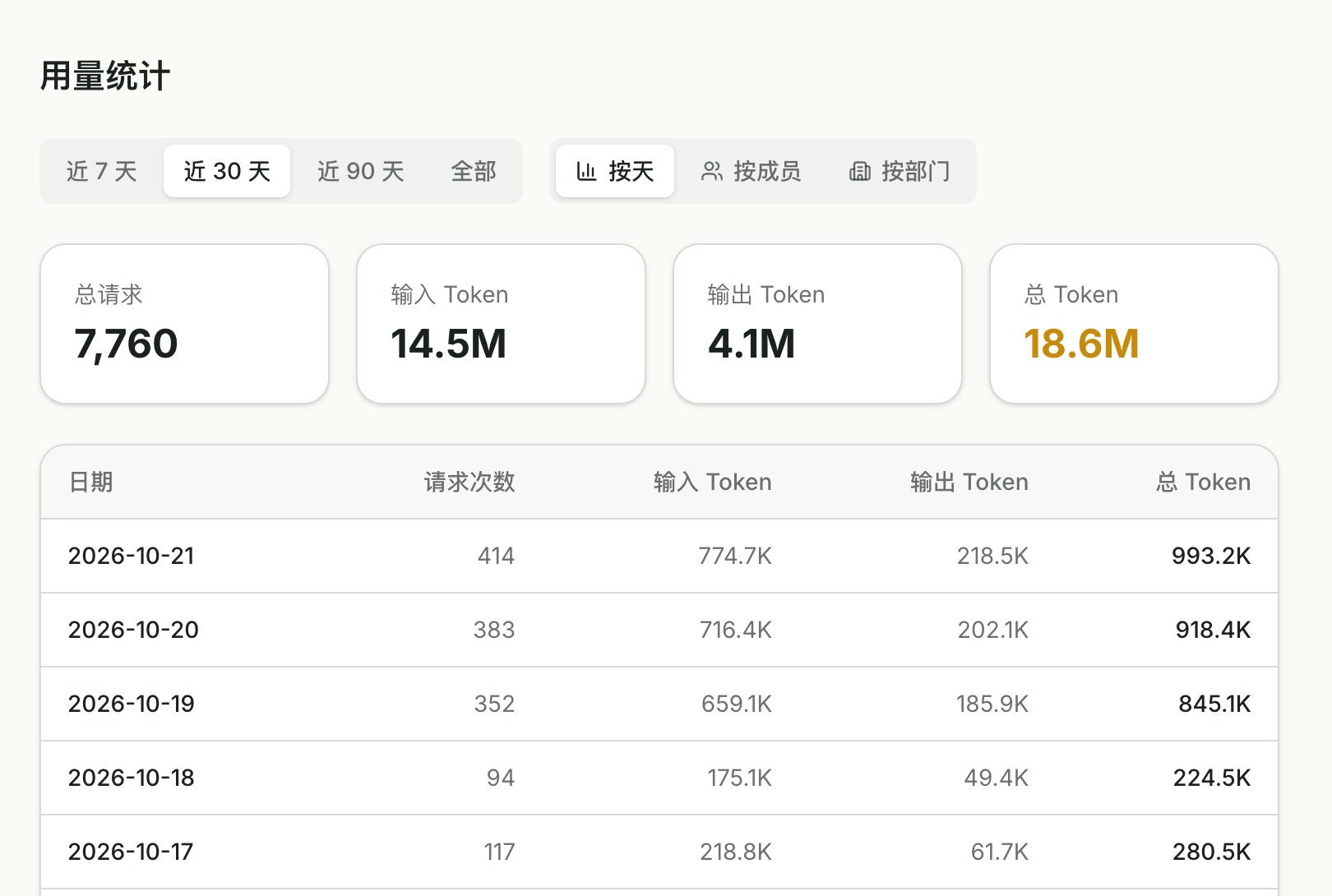Click the 383 requests value
The height and width of the screenshot is (896, 1332).
click(494, 630)
